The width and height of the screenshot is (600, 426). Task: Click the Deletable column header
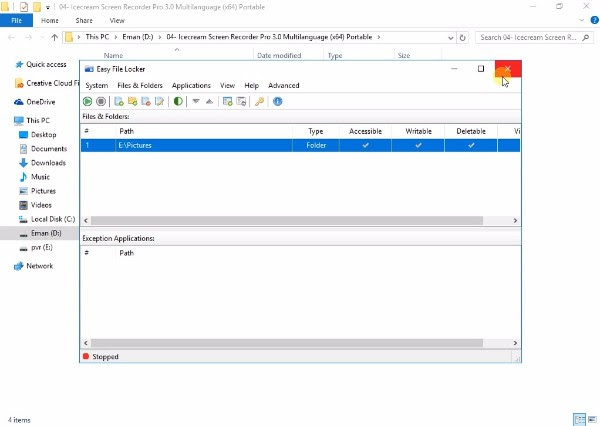click(x=471, y=131)
